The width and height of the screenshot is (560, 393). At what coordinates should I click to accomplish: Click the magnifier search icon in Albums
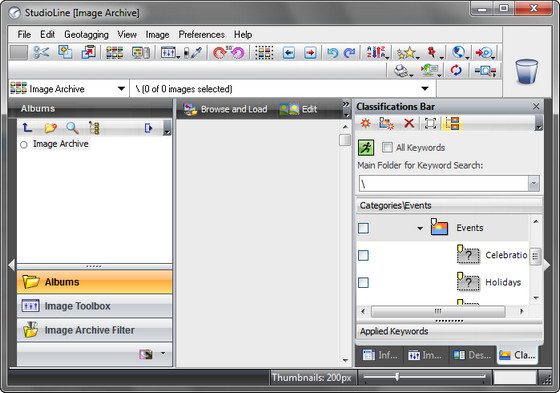coord(72,128)
